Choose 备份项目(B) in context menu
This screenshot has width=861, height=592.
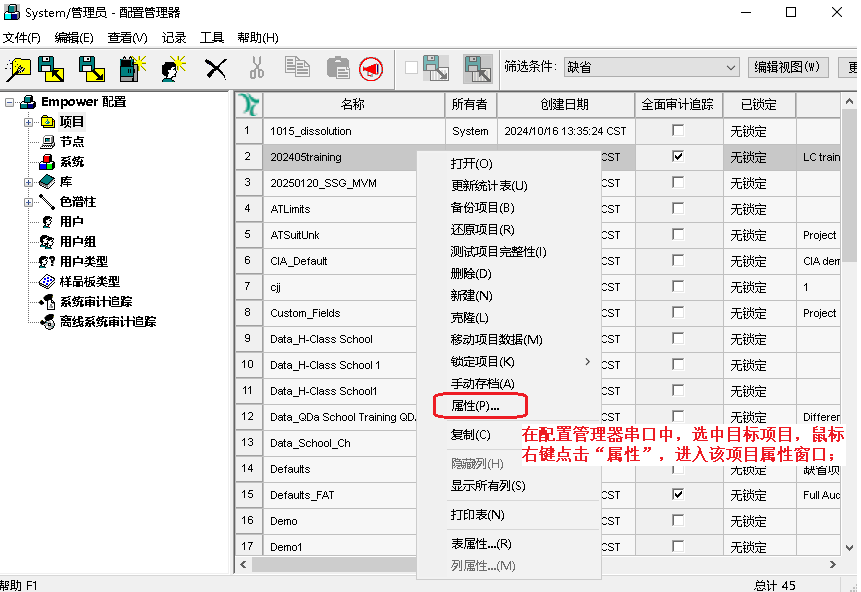tap(482, 208)
